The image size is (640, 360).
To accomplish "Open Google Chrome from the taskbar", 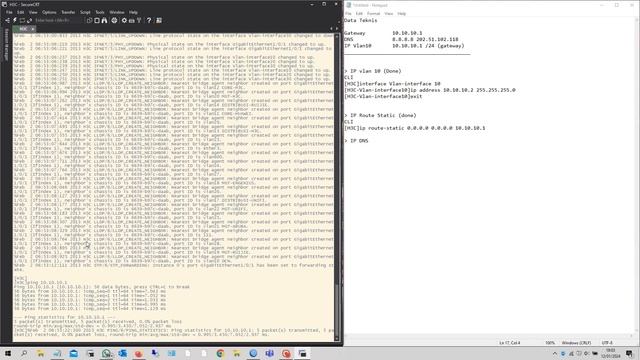I will [x=220, y=353].
